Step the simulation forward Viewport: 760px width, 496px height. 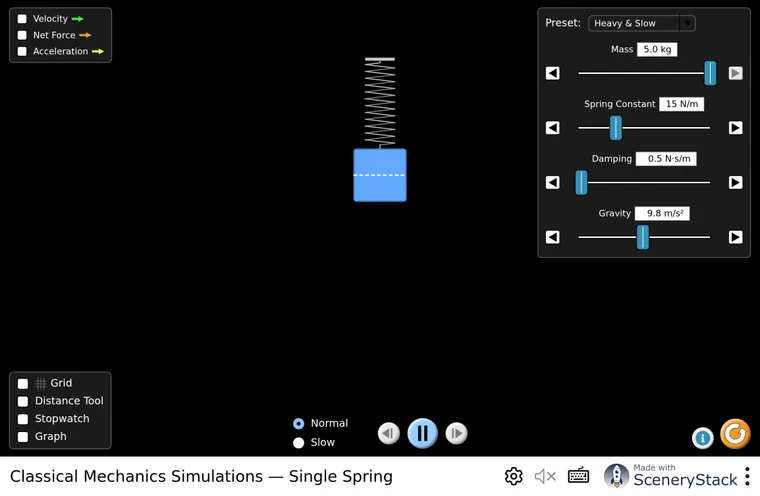point(457,433)
